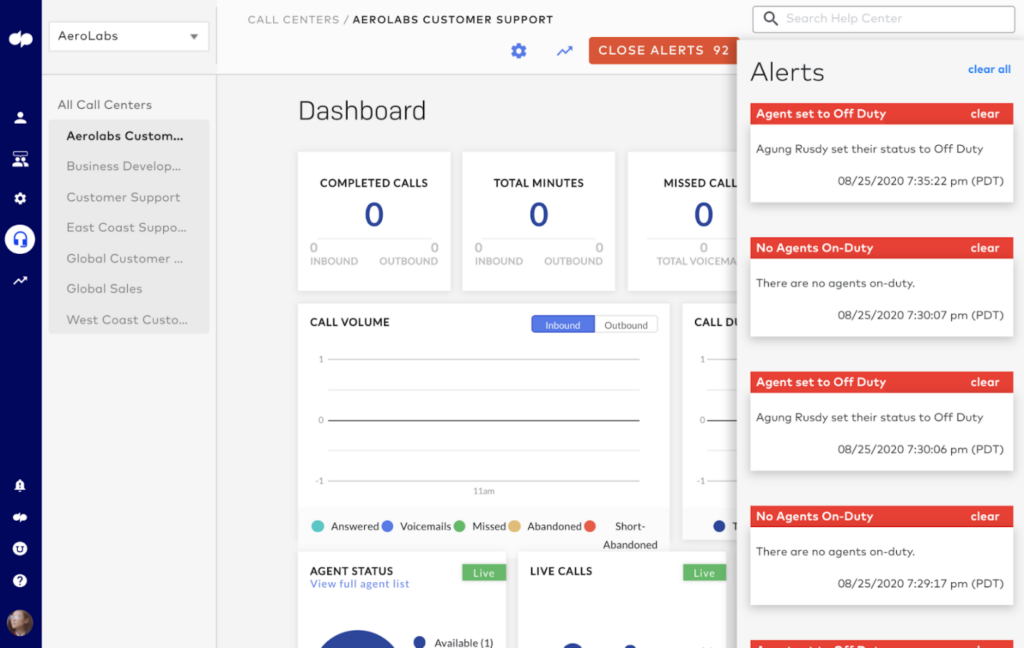Viewport: 1024px width, 648px height.
Task: Select All Call Centers in the list
Action: (x=104, y=105)
